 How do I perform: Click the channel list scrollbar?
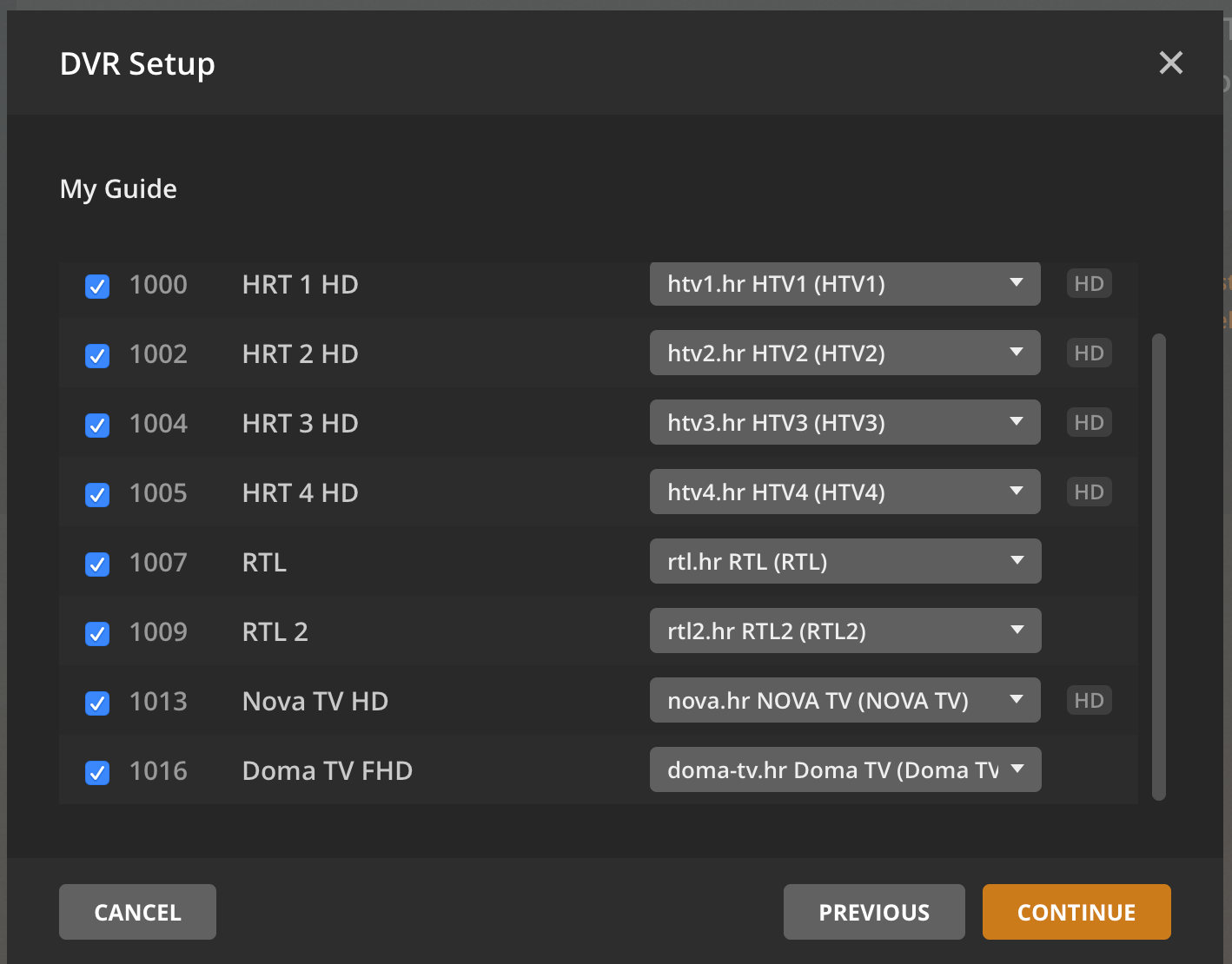(x=1158, y=566)
